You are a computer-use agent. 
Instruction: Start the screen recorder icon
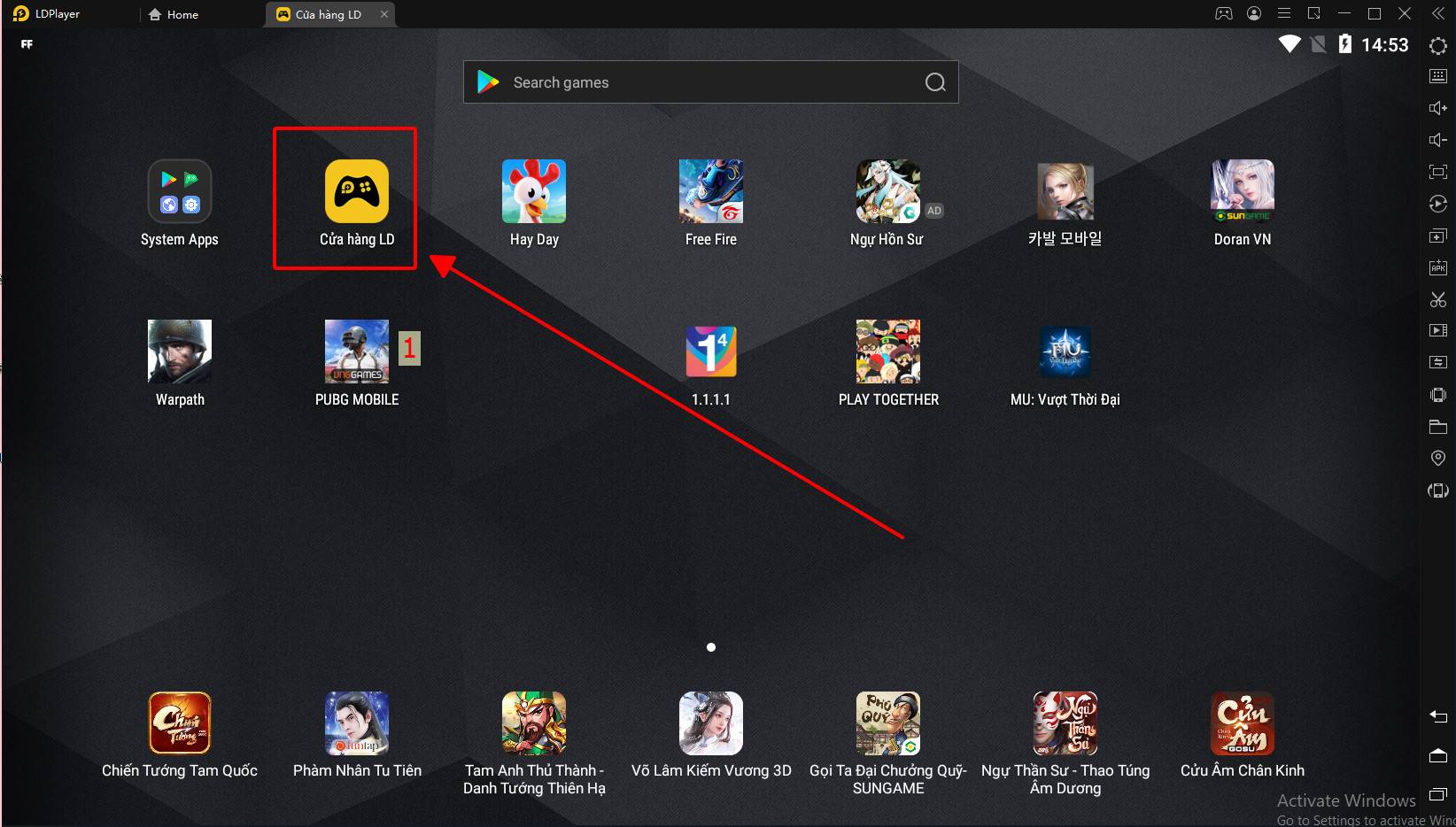click(x=1437, y=330)
